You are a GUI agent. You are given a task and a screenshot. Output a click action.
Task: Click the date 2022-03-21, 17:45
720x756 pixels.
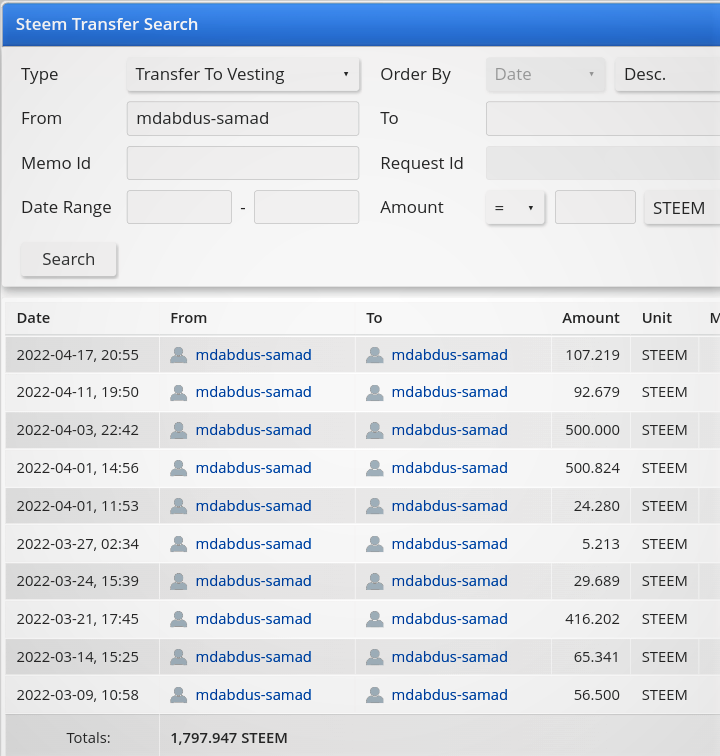78,619
